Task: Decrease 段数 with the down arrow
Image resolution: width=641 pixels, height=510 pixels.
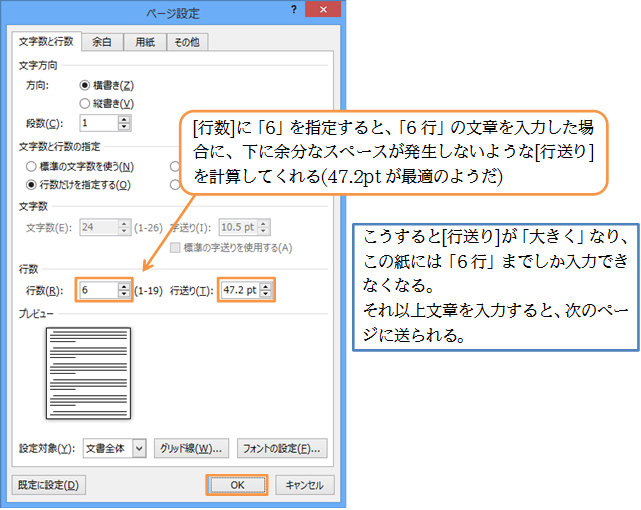Action: [124, 127]
